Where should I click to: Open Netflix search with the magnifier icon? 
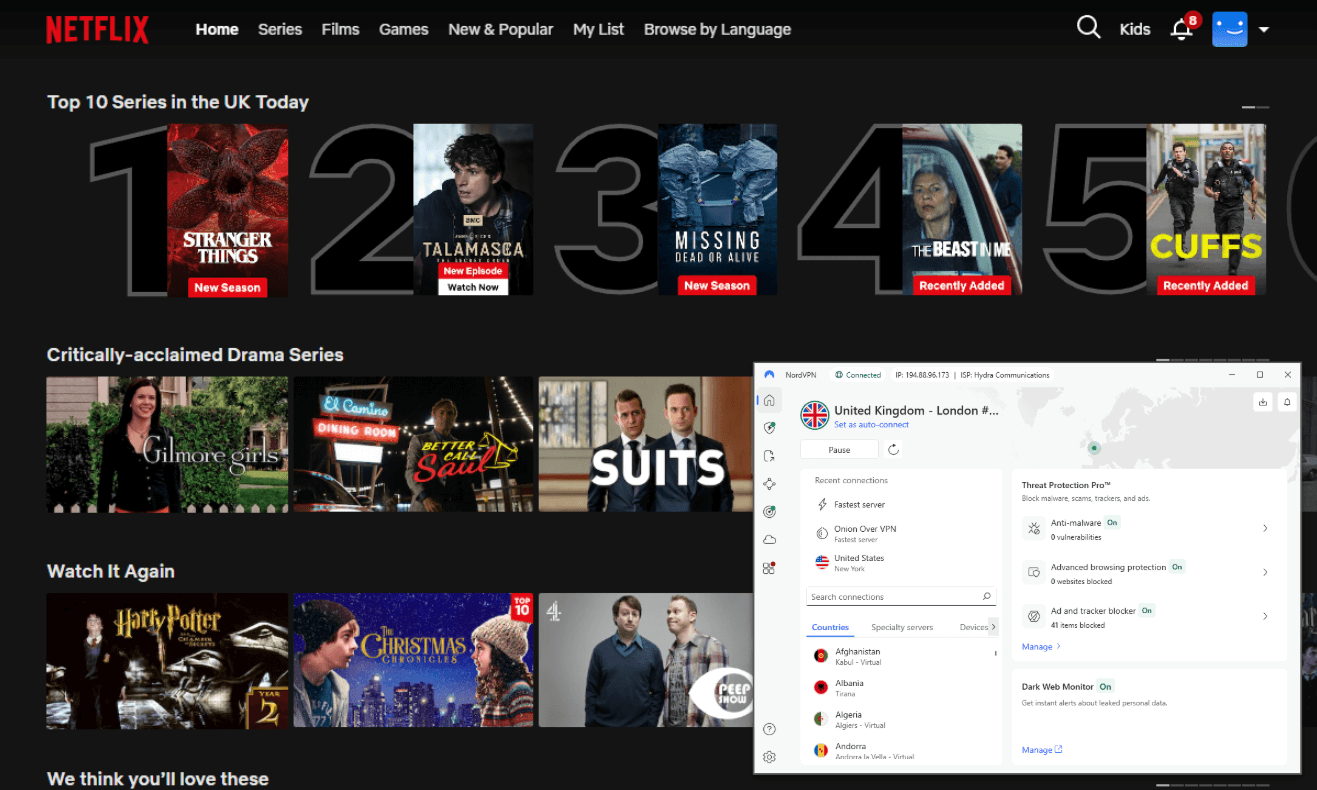[1088, 27]
